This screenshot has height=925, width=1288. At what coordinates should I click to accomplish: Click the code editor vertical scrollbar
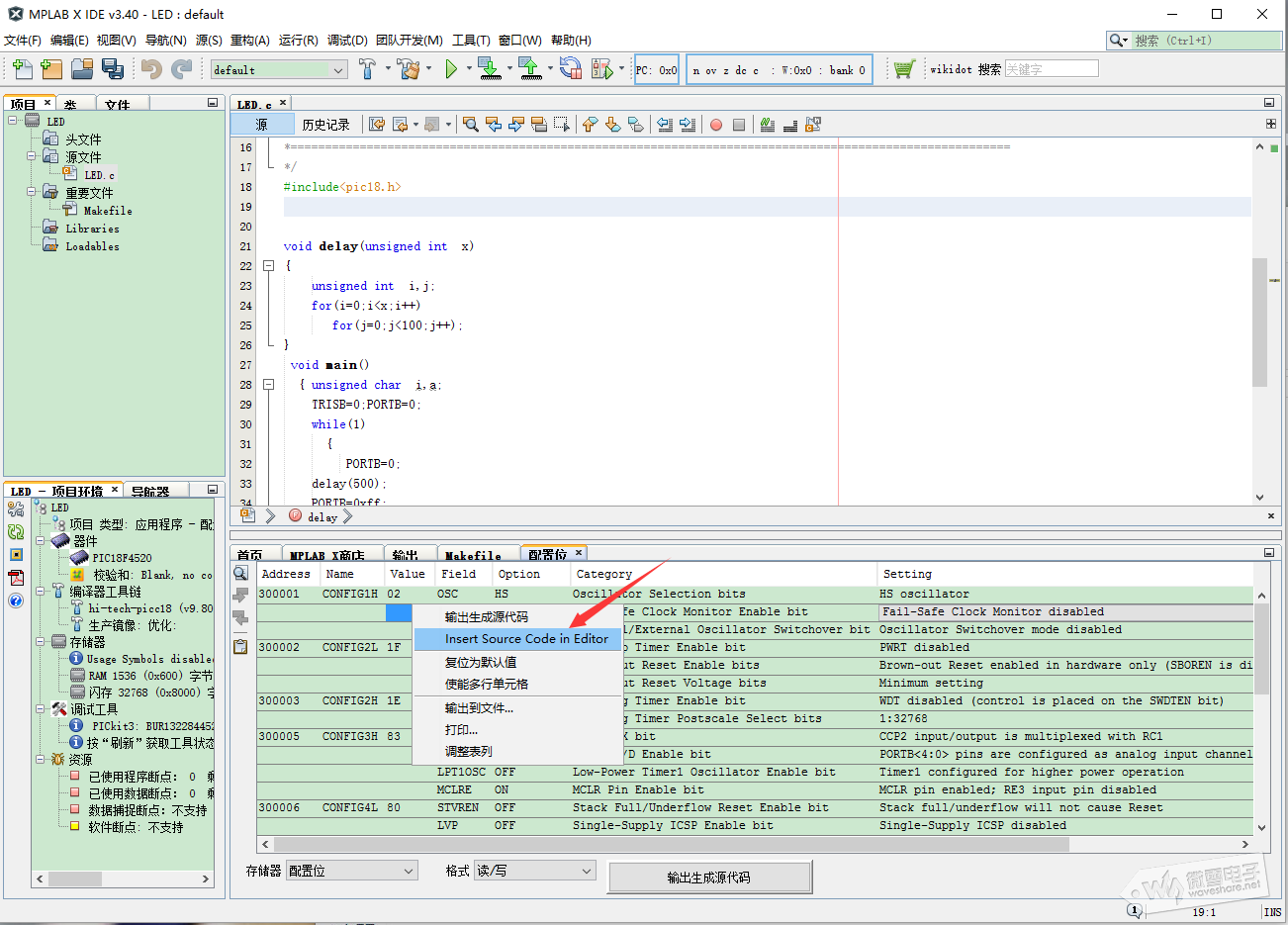pos(1259,322)
